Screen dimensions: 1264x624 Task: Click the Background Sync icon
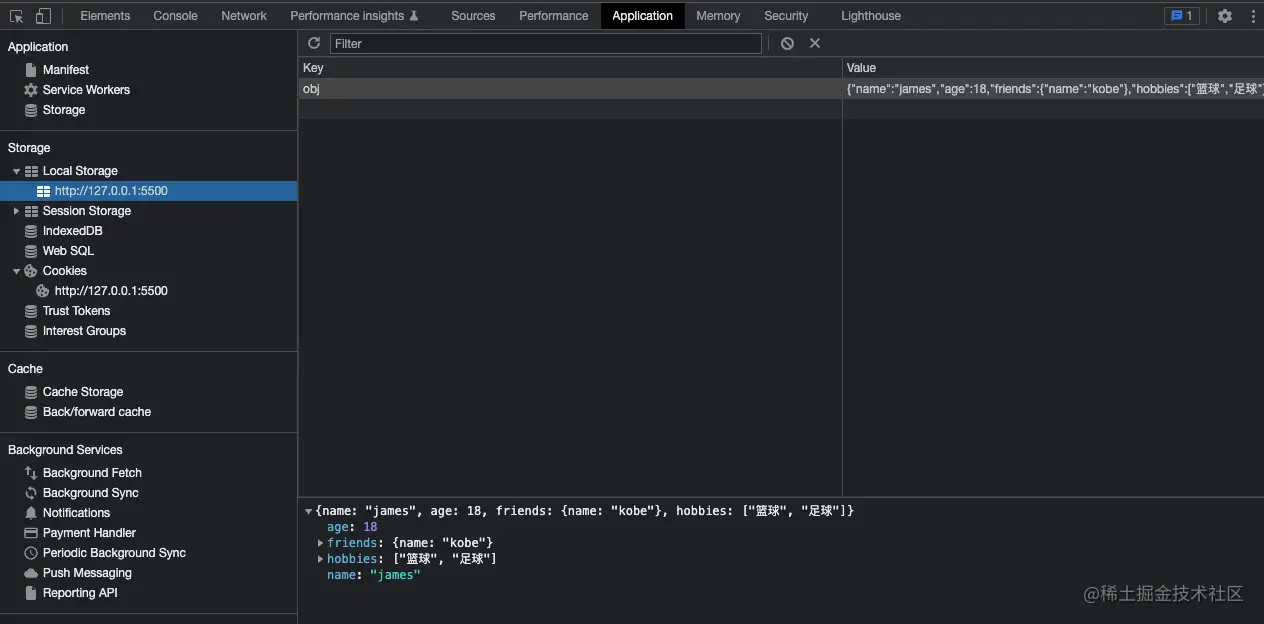click(x=31, y=493)
